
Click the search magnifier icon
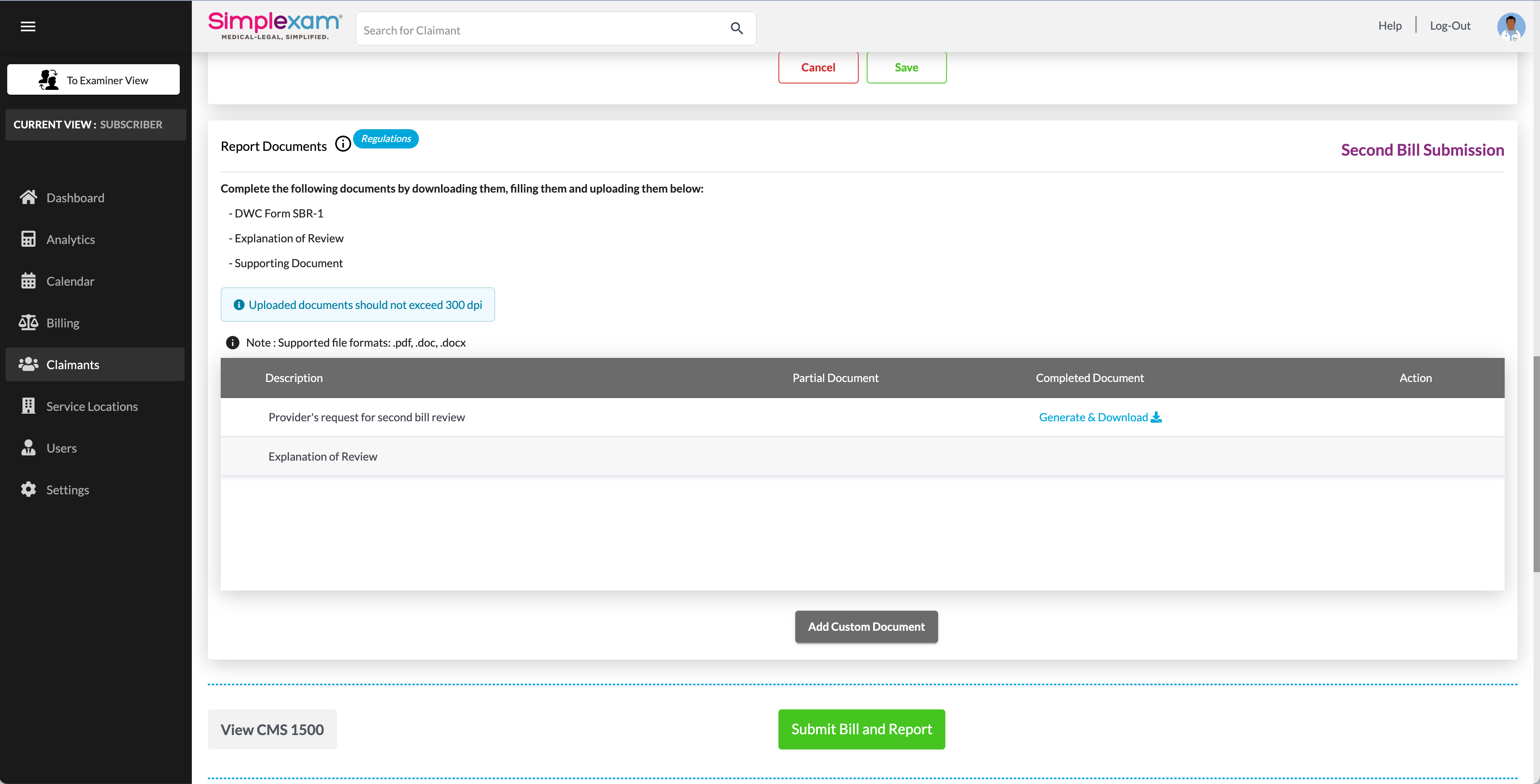(737, 29)
